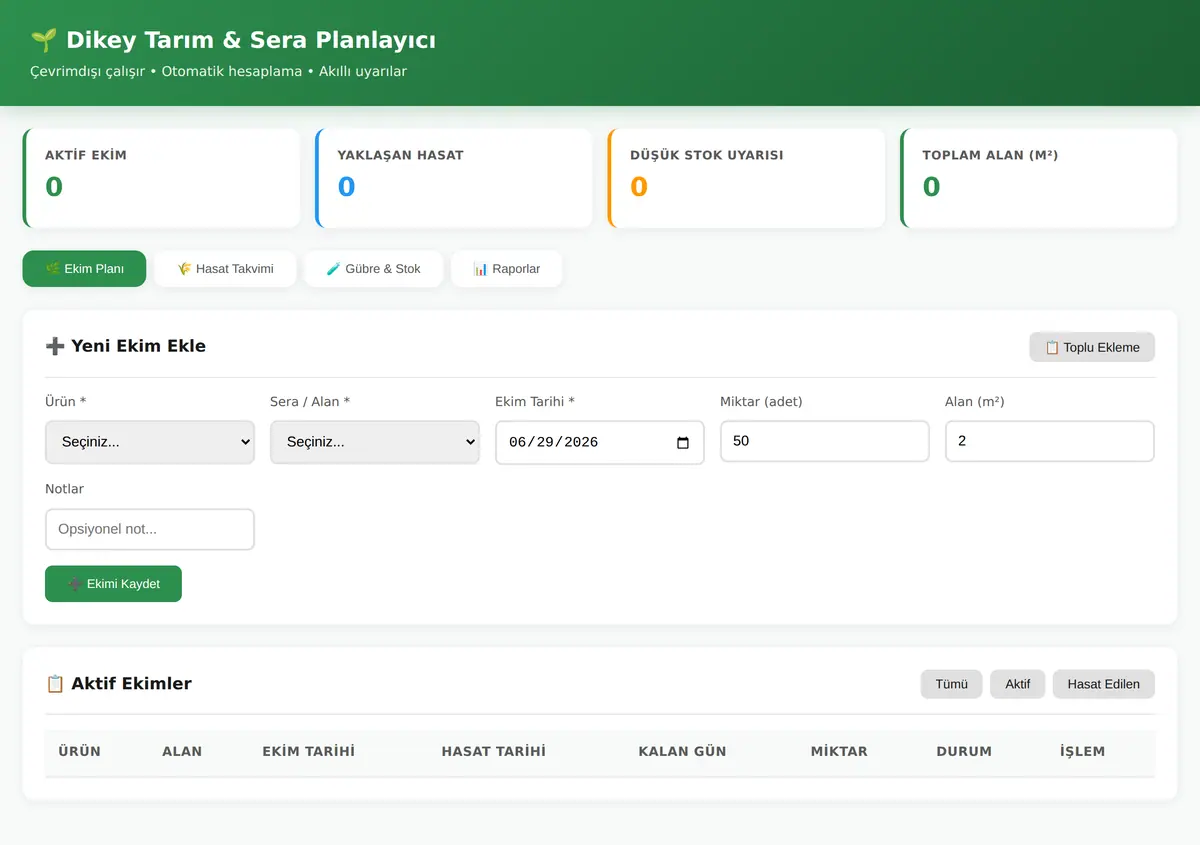1200x845 pixels.
Task: Select the Alan (m²) input field
Action: tap(1050, 441)
